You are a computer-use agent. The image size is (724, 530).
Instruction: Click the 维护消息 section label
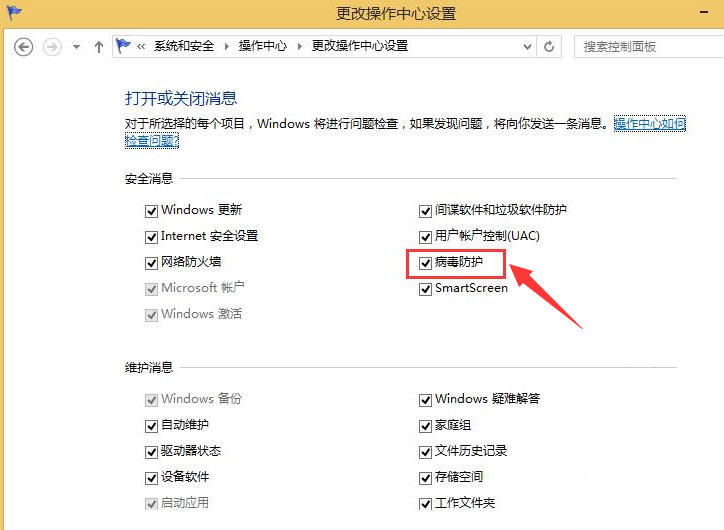149,367
